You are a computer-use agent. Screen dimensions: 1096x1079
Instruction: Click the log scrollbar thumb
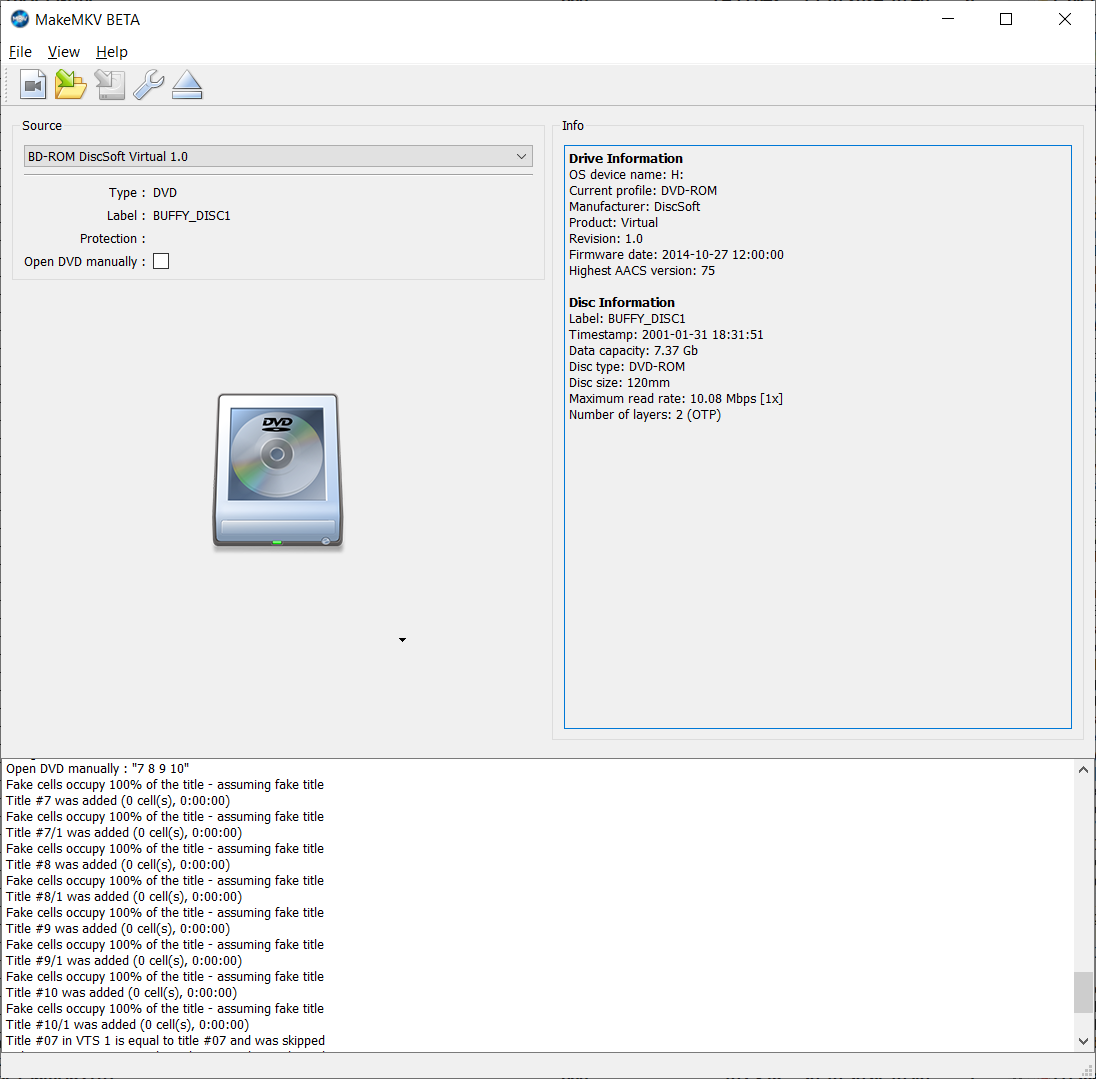(1083, 992)
